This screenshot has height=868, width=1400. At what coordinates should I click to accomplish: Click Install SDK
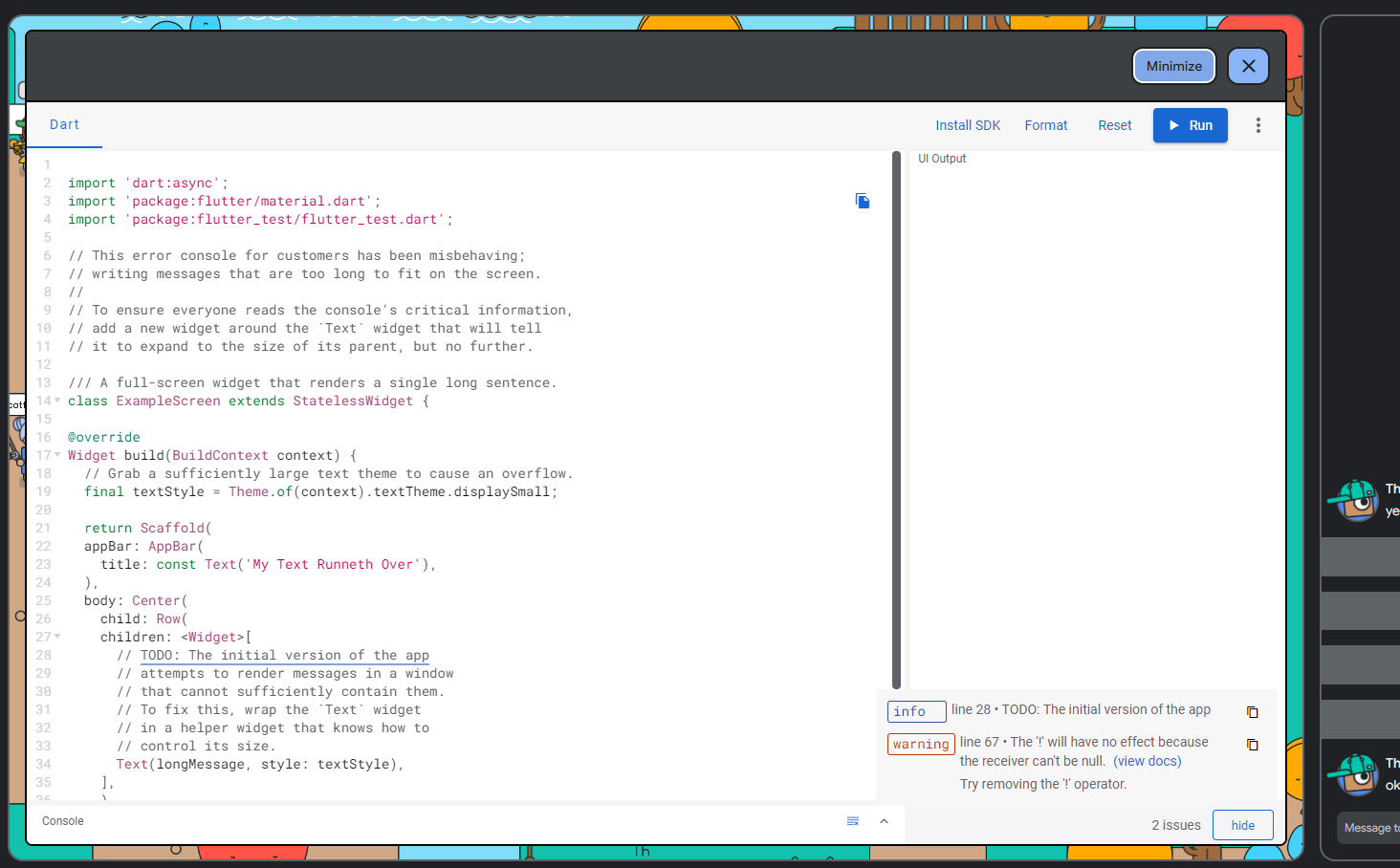click(x=968, y=125)
